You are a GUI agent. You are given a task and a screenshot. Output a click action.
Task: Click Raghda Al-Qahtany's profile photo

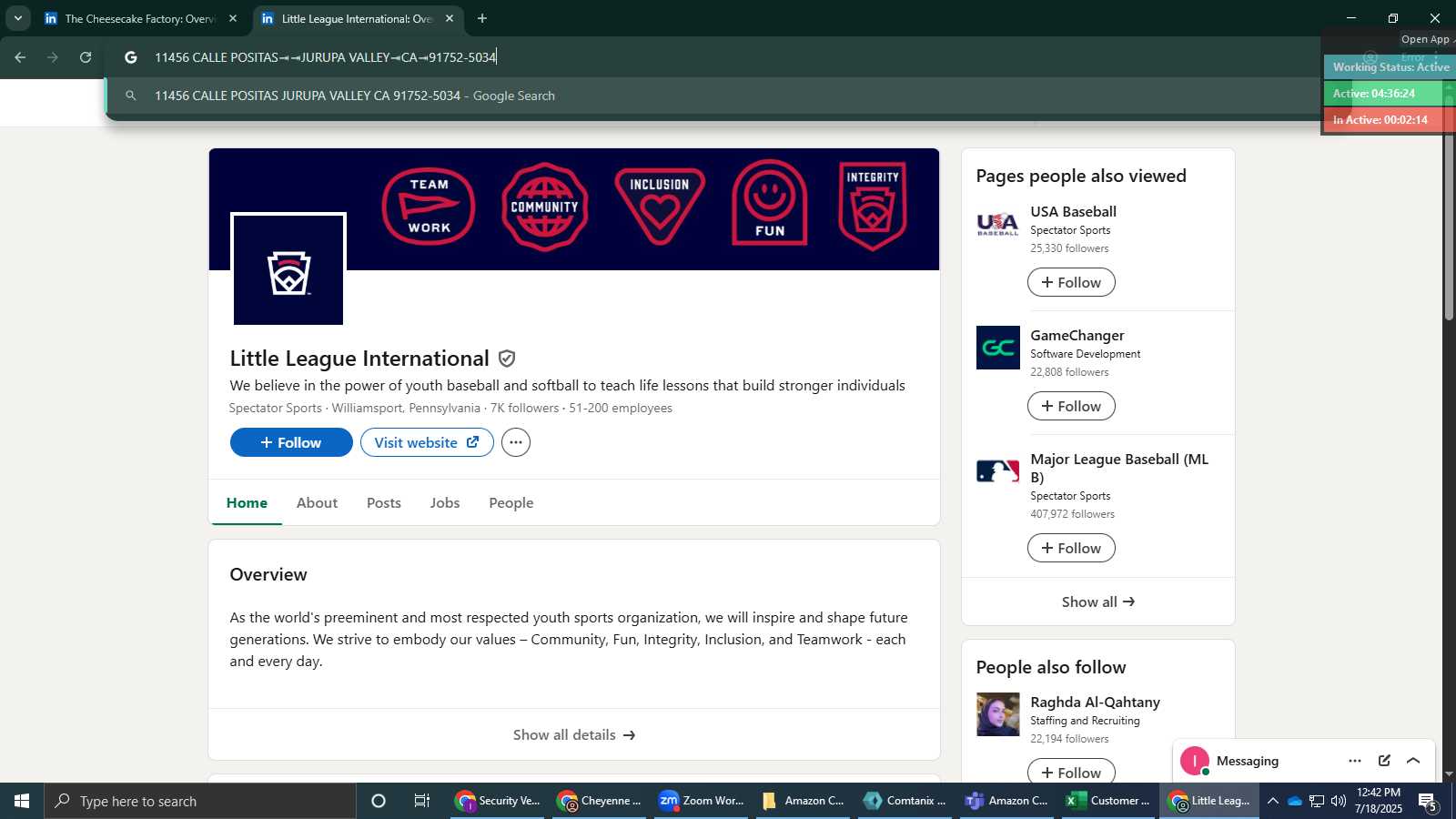(998, 714)
